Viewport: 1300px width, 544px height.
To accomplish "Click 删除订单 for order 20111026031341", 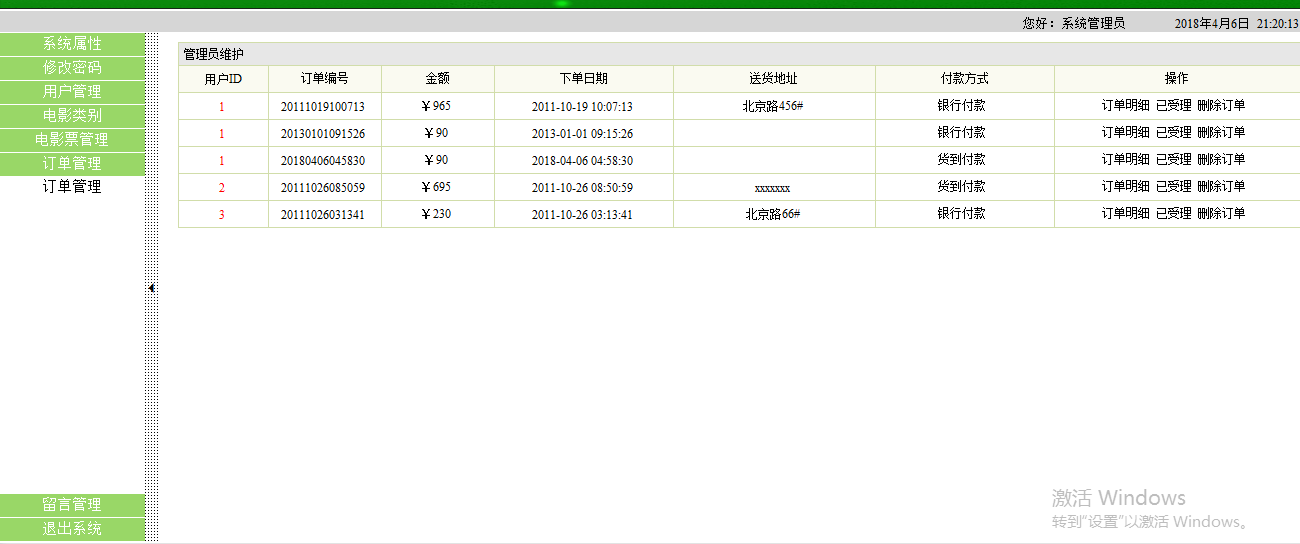I will [1221, 213].
